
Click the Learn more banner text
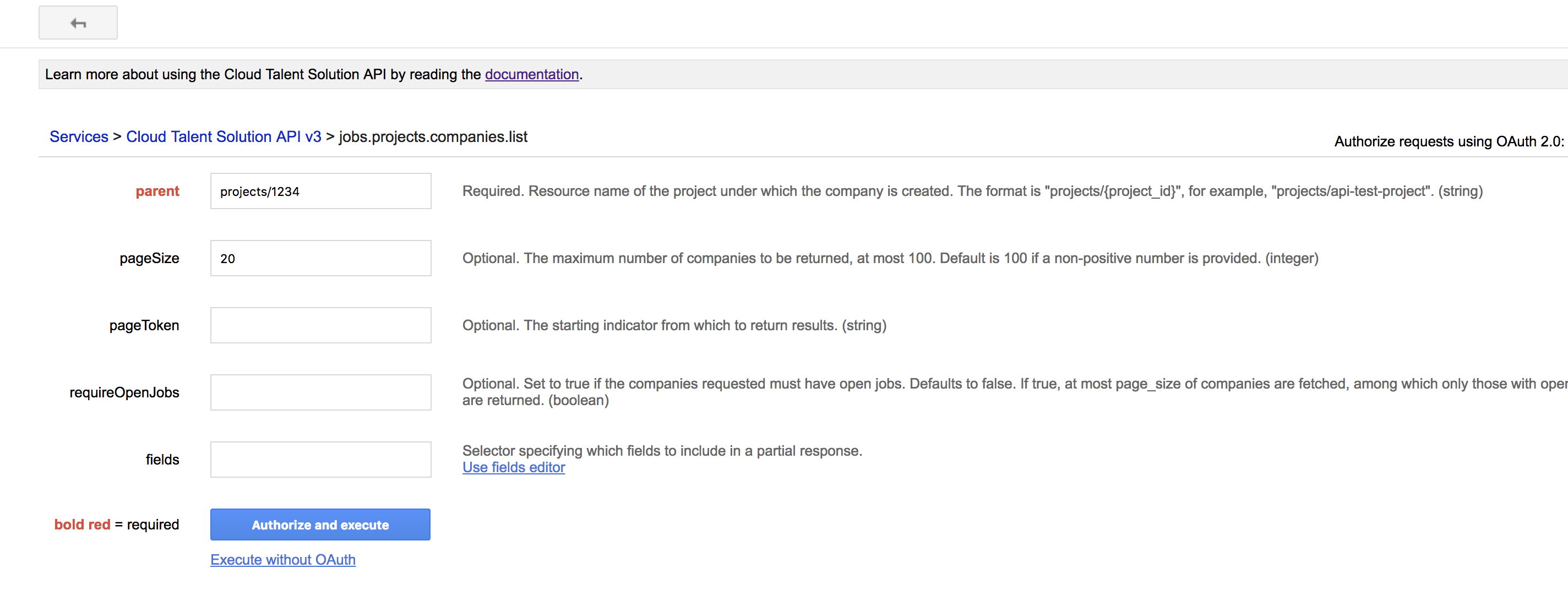click(x=314, y=74)
